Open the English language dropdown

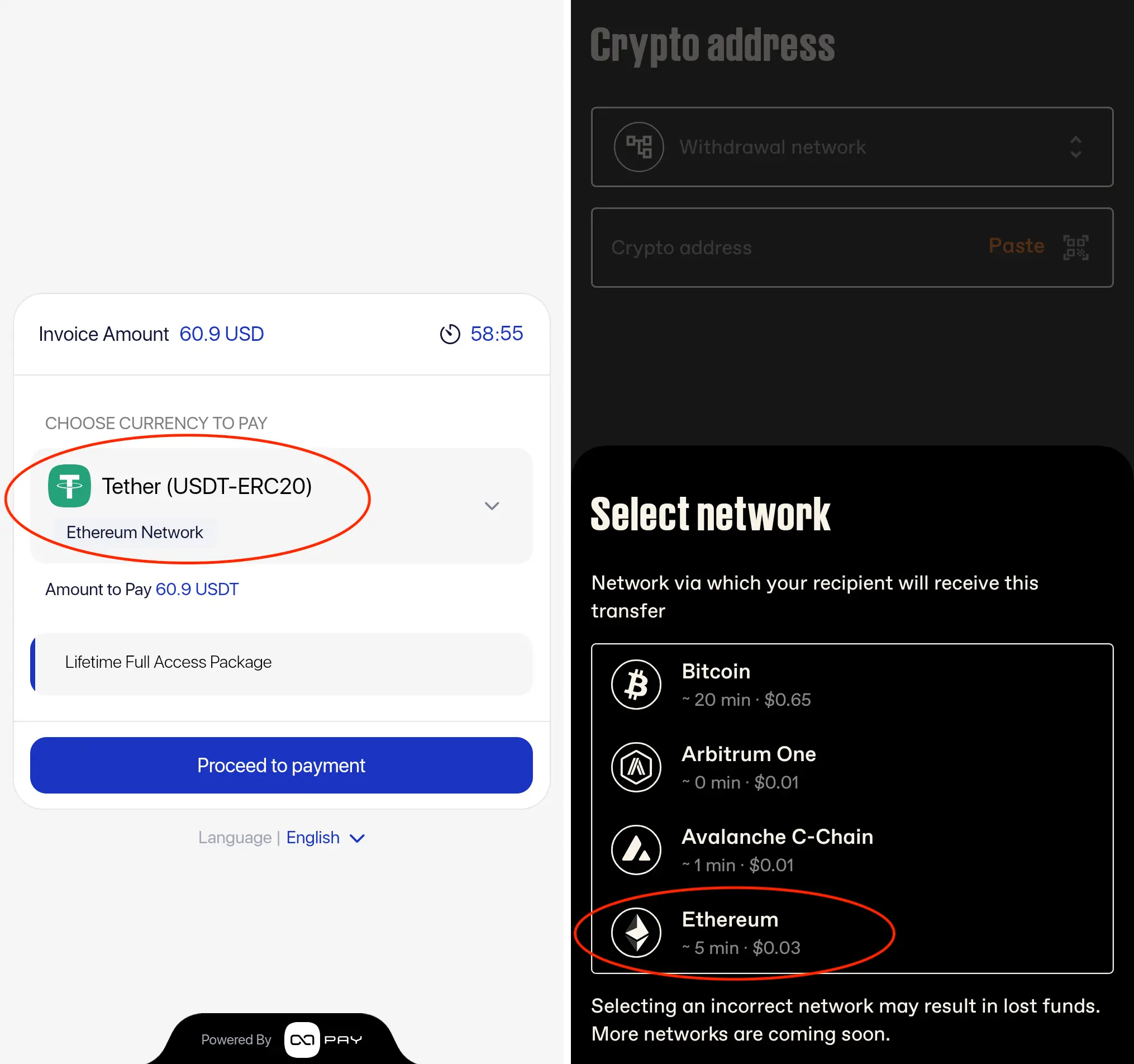[325, 838]
